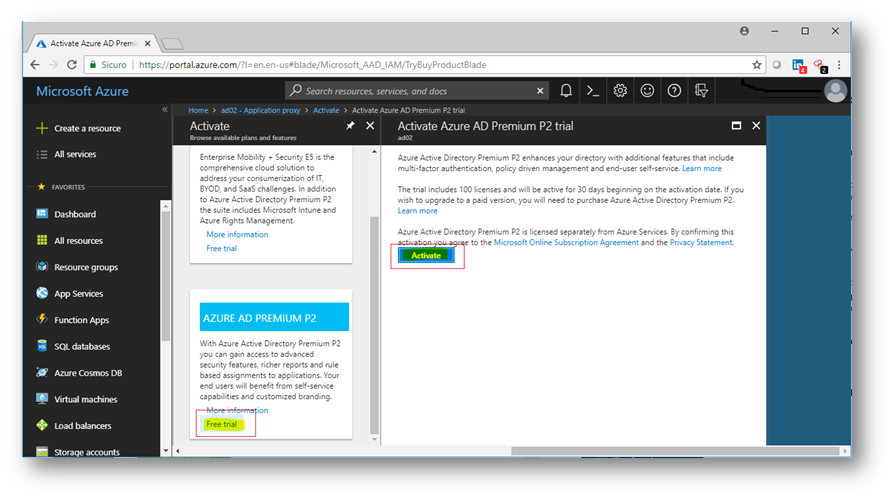Open Resource groups in the sidebar
The height and width of the screenshot is (500, 894).
coord(86,267)
